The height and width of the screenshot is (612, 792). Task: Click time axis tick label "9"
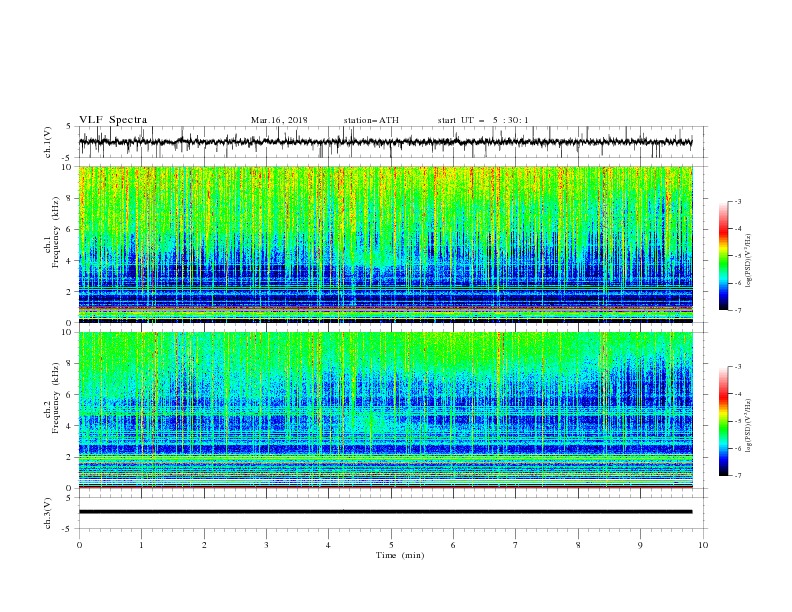pos(640,545)
